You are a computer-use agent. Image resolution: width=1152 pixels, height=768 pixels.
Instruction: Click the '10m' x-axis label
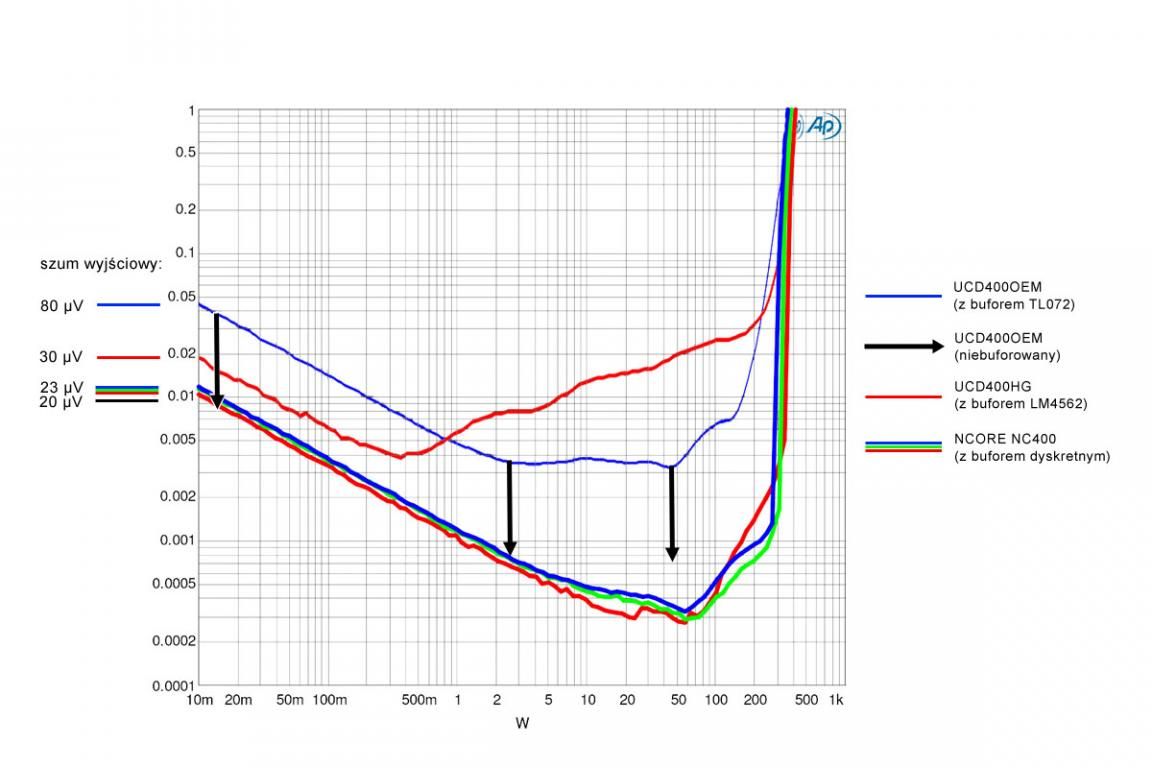tap(199, 700)
